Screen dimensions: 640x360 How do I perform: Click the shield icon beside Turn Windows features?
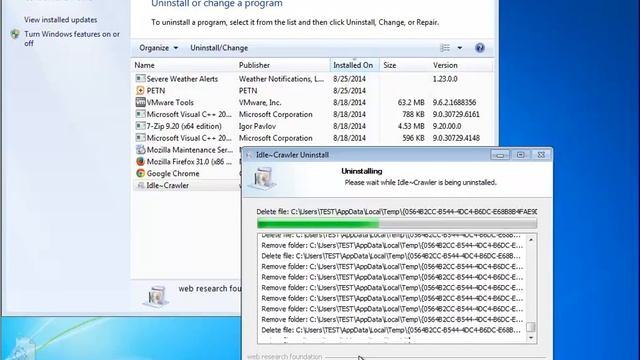[x=15, y=34]
